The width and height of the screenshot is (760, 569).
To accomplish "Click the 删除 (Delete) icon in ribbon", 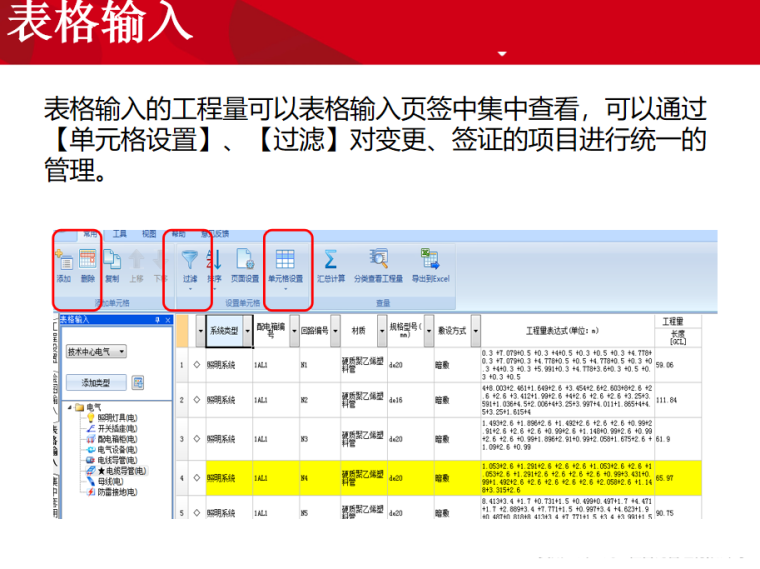I will 88,262.
